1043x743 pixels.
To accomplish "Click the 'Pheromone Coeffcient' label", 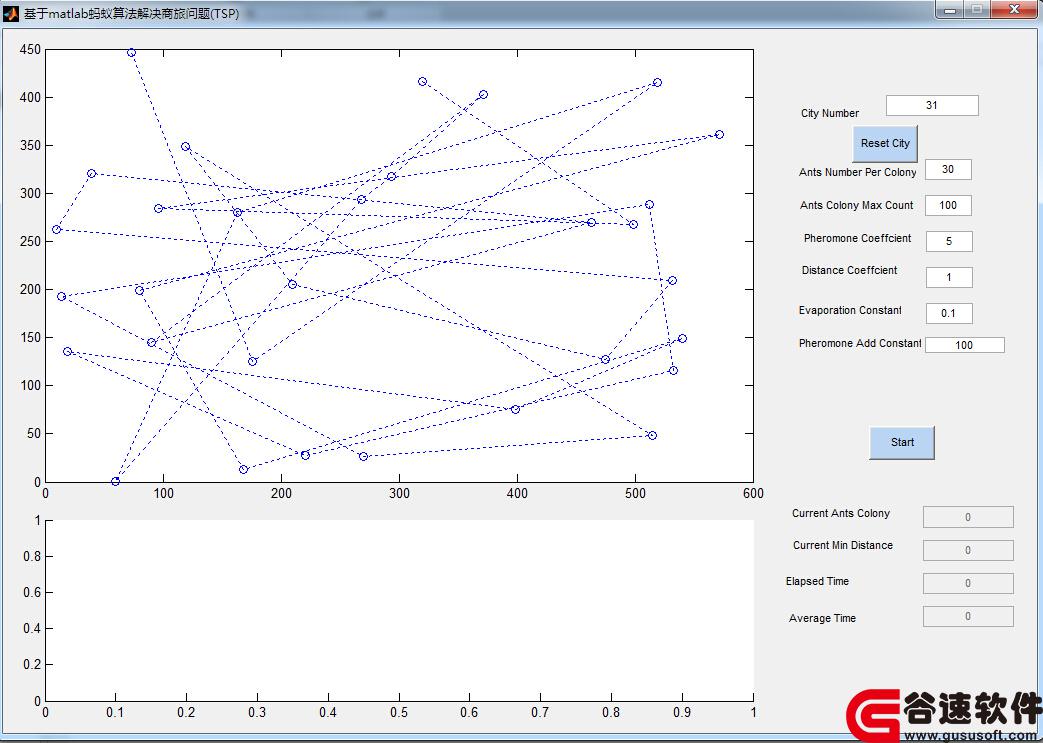I will point(857,238).
